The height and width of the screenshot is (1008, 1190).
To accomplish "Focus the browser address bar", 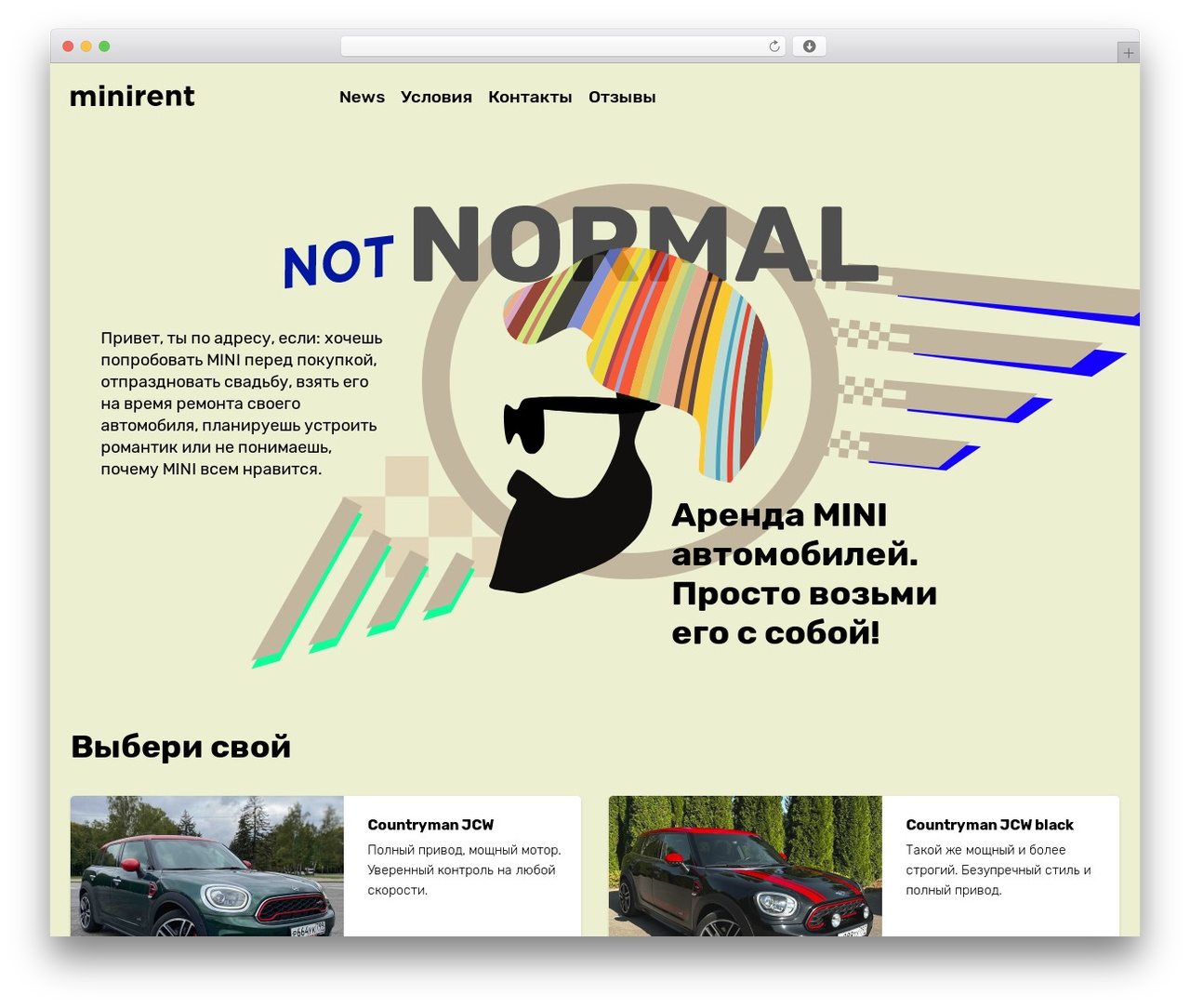I will (x=563, y=46).
